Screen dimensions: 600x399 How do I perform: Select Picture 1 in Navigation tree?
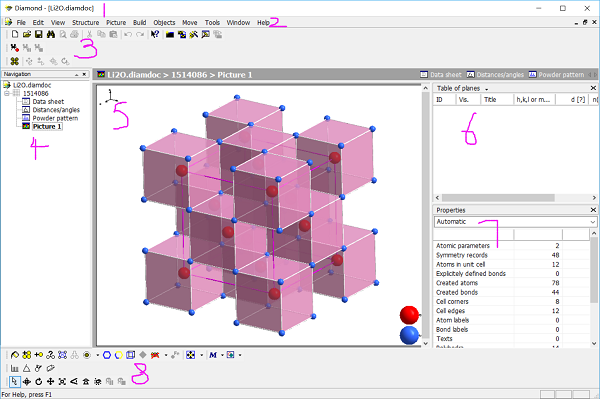47,127
